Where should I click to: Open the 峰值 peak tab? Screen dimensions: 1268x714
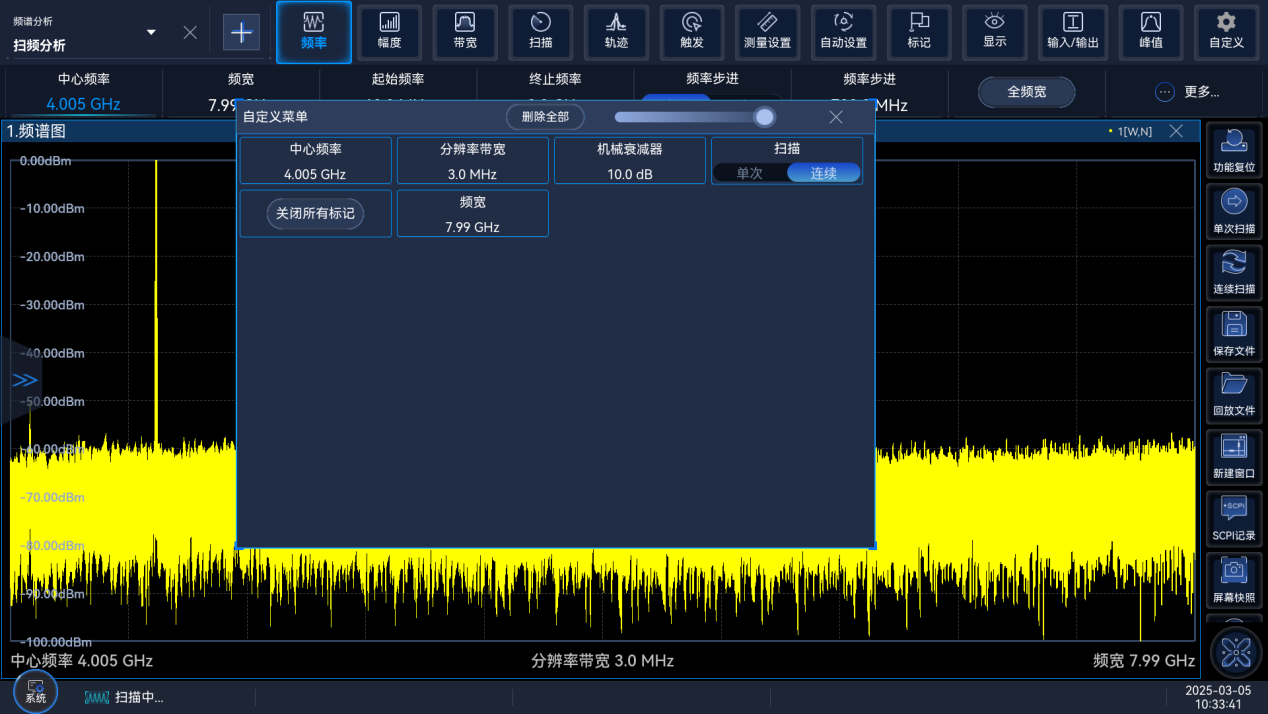point(1150,31)
